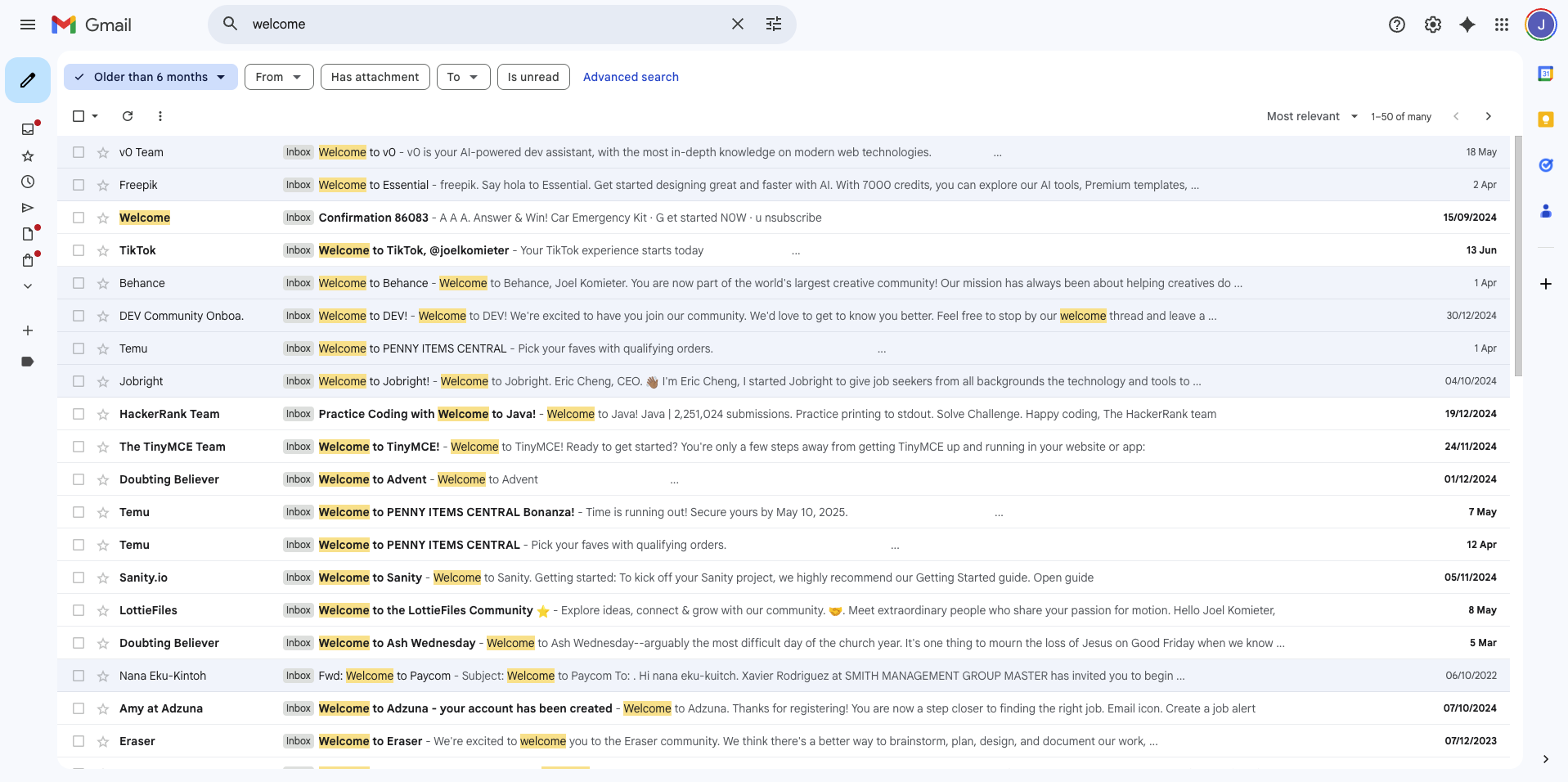Click the Advanced search link
1568x782 pixels.
[x=631, y=77]
